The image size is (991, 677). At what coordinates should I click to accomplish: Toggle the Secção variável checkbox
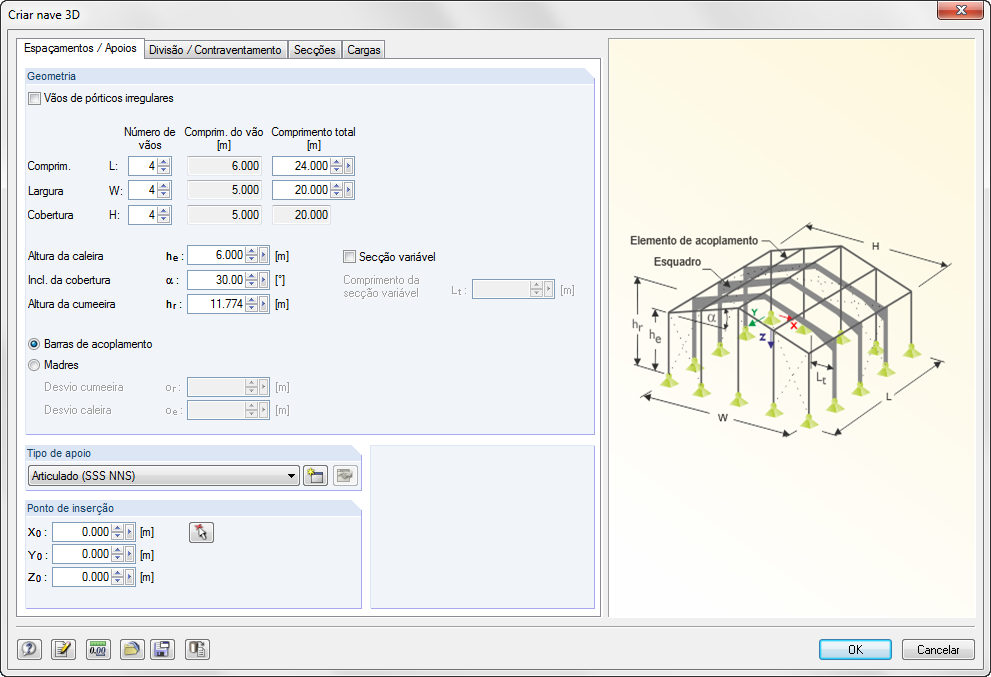349,257
